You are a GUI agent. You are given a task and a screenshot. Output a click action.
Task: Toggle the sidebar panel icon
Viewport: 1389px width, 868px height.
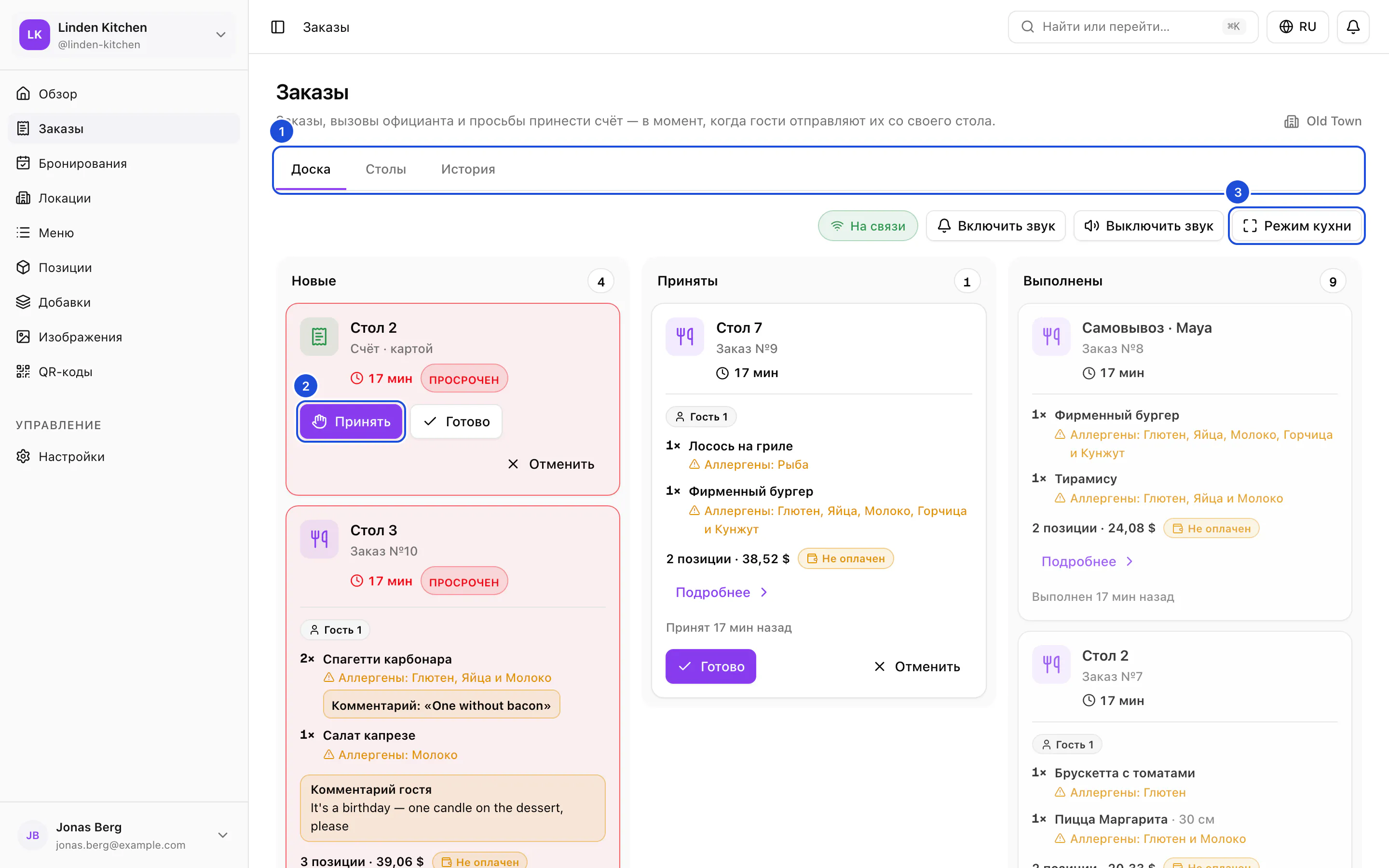(x=278, y=27)
